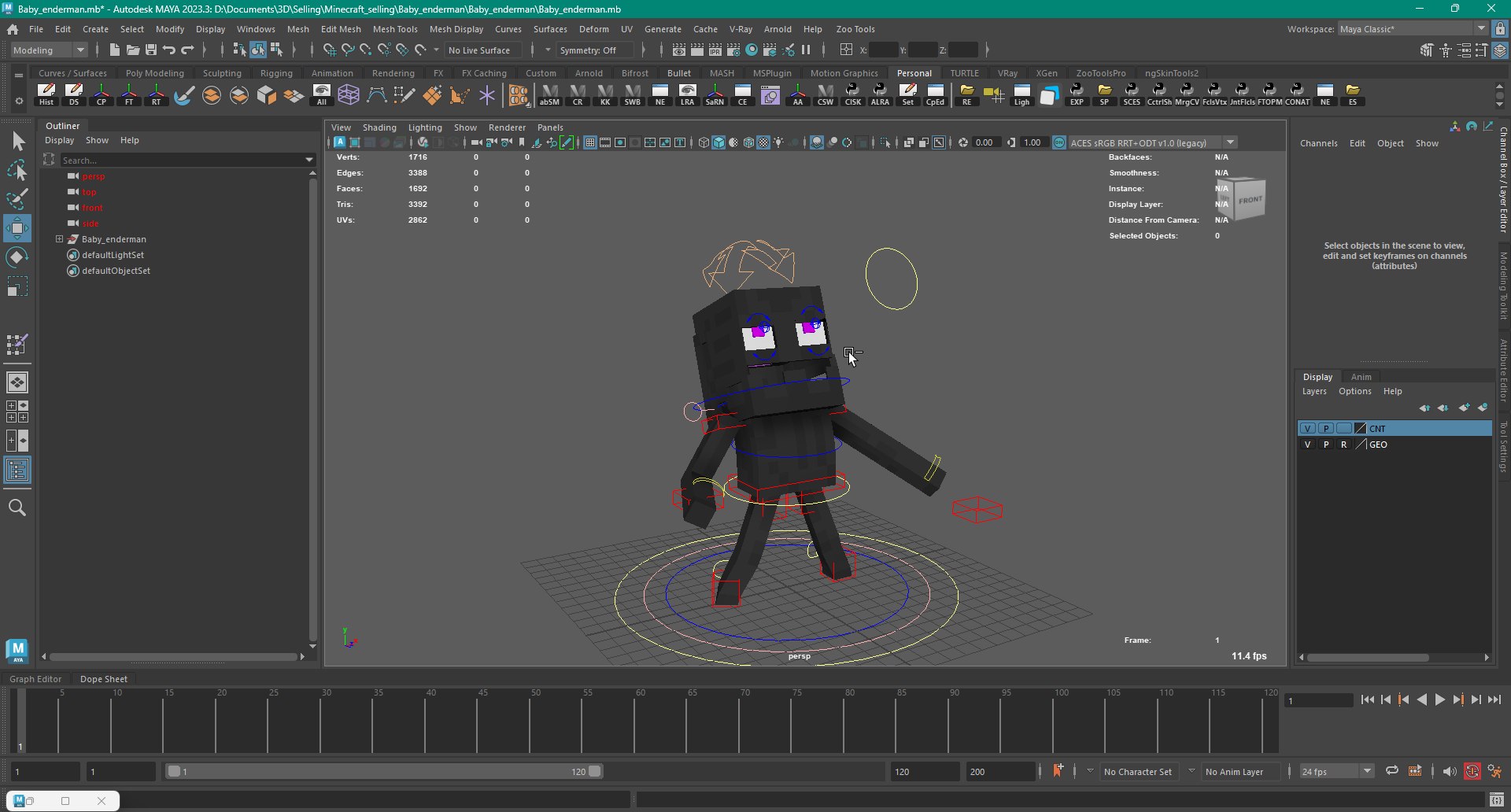Screen dimensions: 1511x812
Task: Open the Modeling menu set dropdown
Action: click(49, 50)
